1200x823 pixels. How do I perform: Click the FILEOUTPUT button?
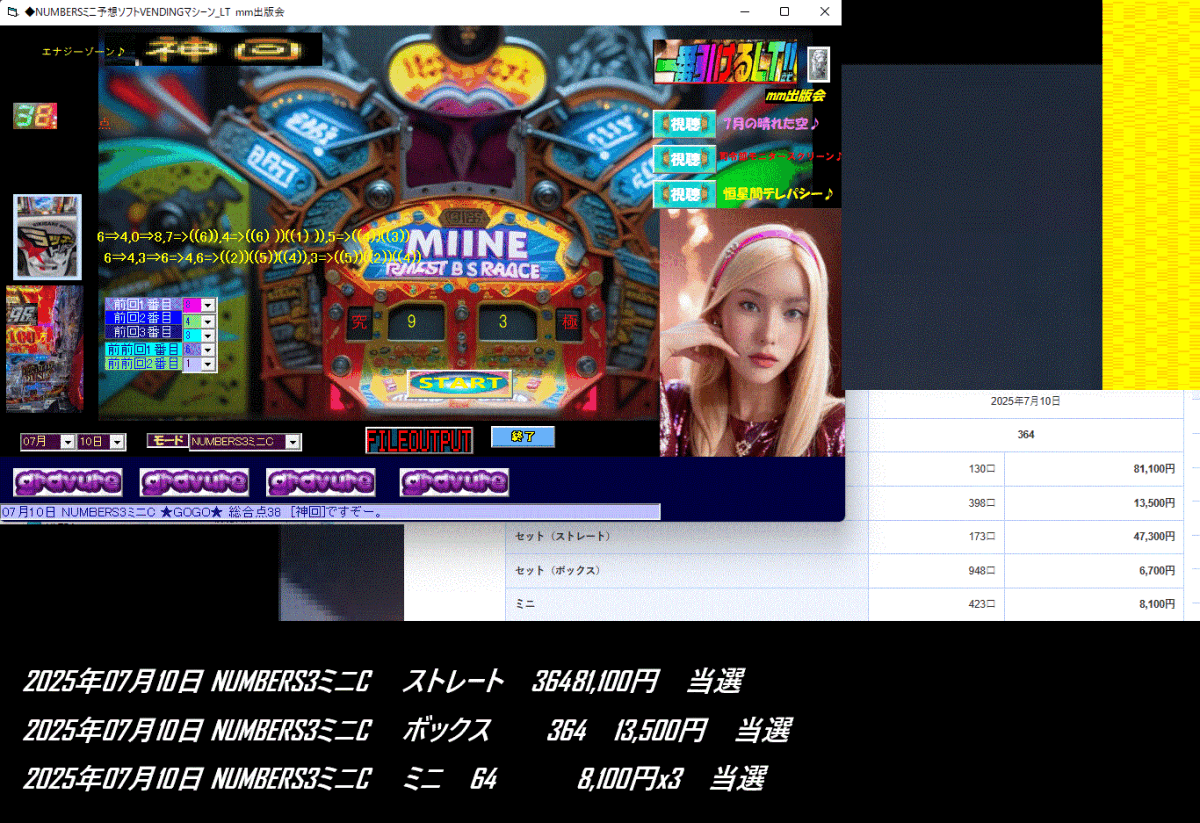pyautogui.click(x=418, y=440)
